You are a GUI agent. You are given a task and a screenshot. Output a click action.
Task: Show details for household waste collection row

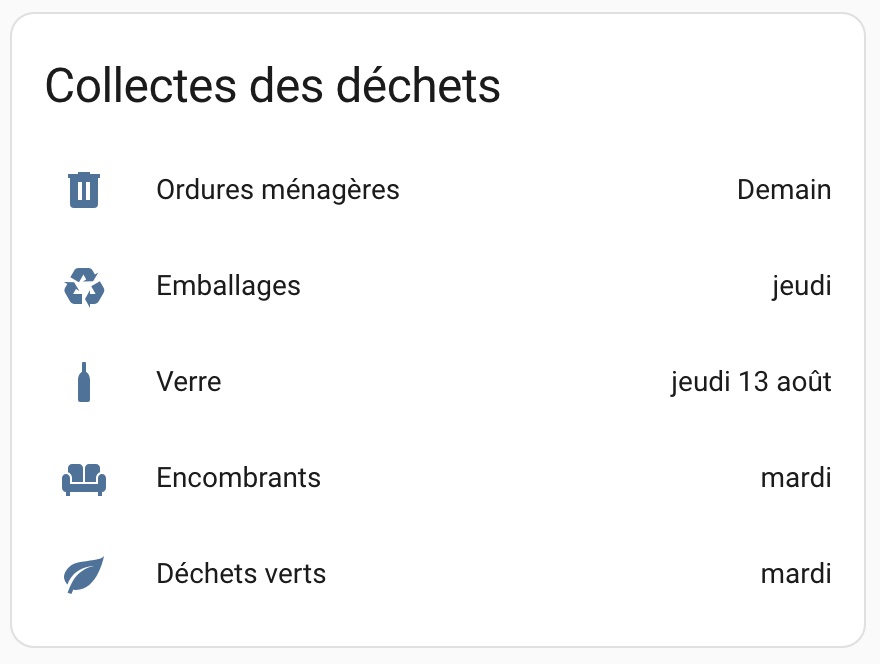tap(438, 190)
